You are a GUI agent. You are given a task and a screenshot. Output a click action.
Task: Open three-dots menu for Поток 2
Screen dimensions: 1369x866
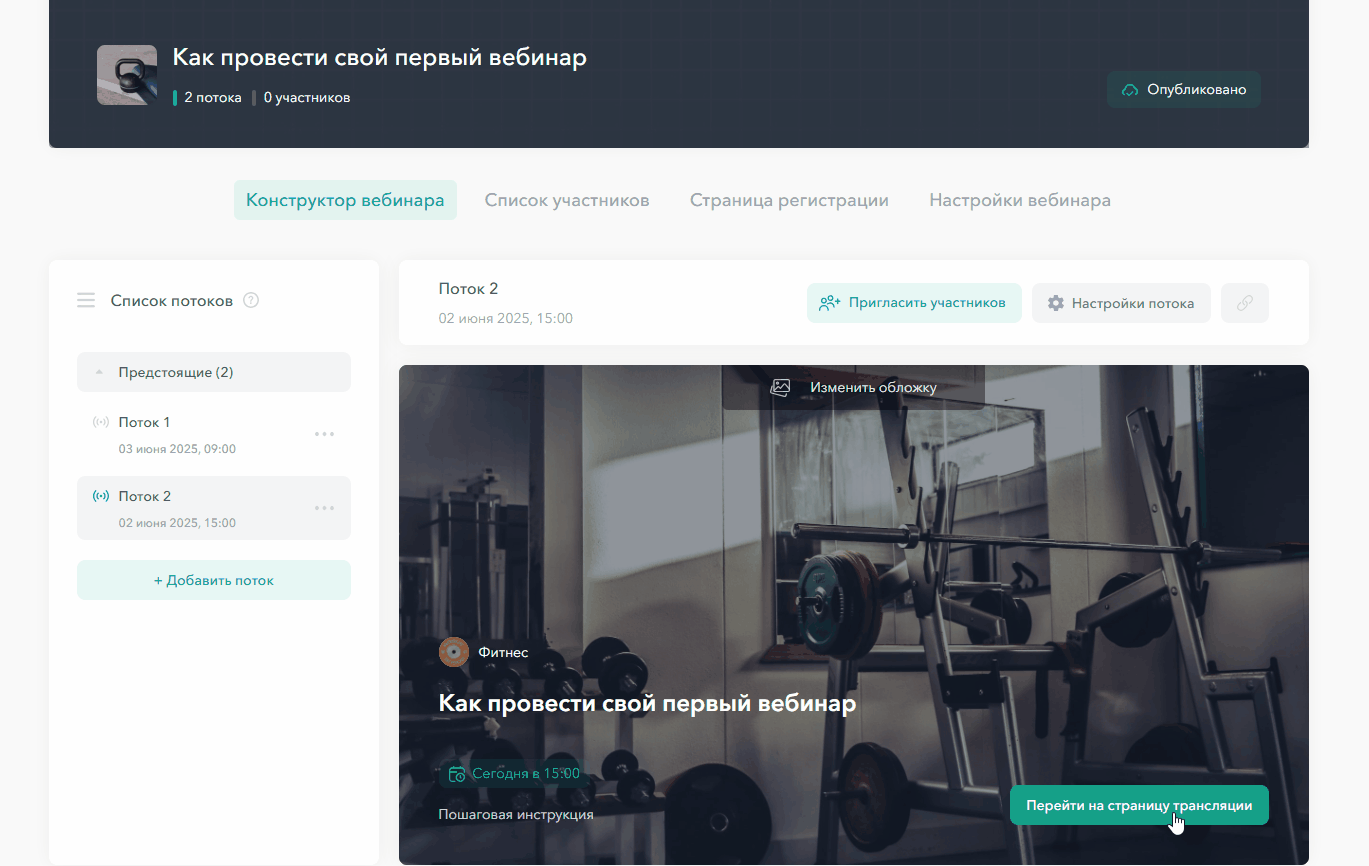(x=324, y=508)
